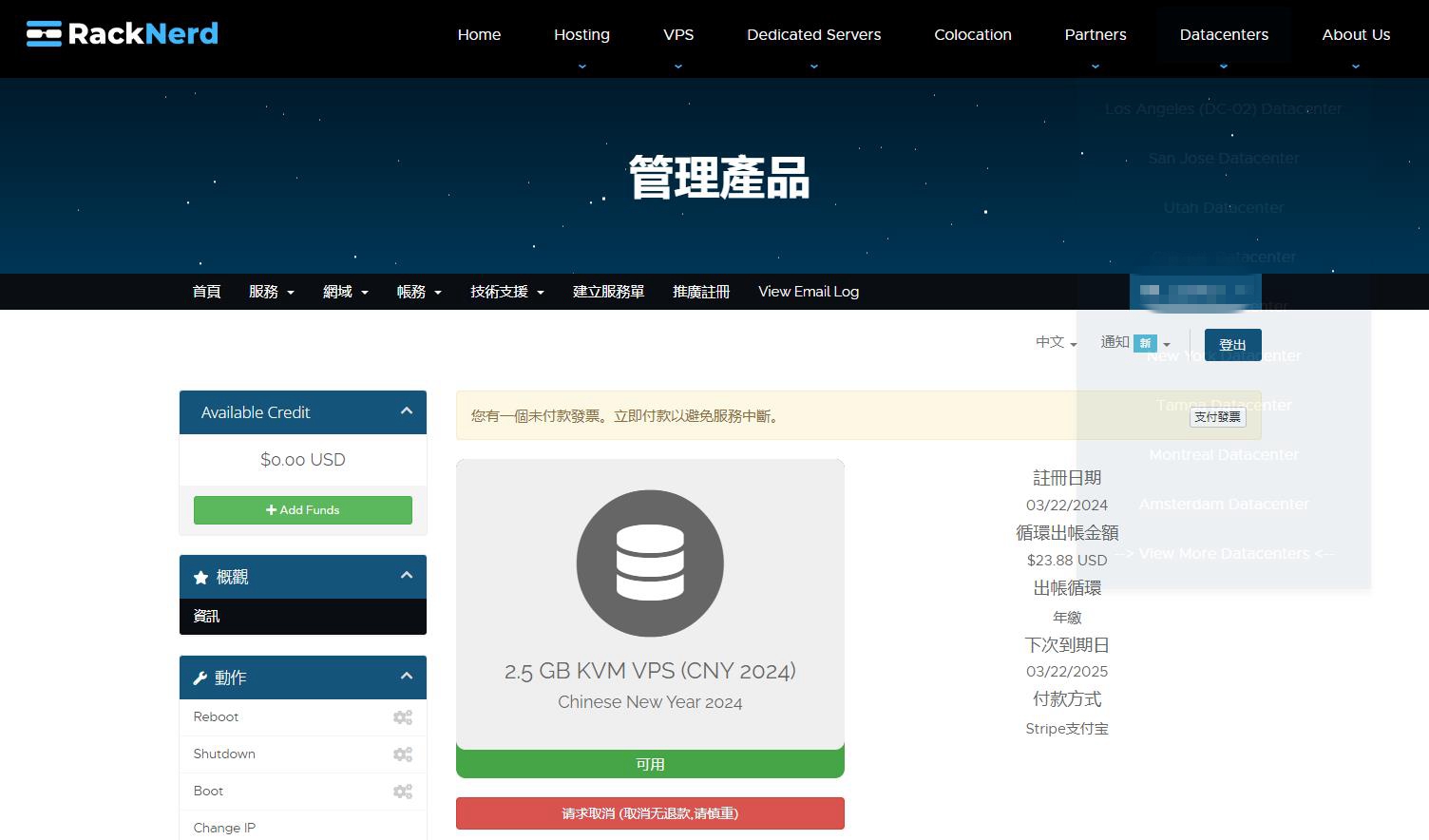The height and width of the screenshot is (840, 1429).
Task: Click the Stripe支付宝 payment method text
Action: (x=1067, y=729)
